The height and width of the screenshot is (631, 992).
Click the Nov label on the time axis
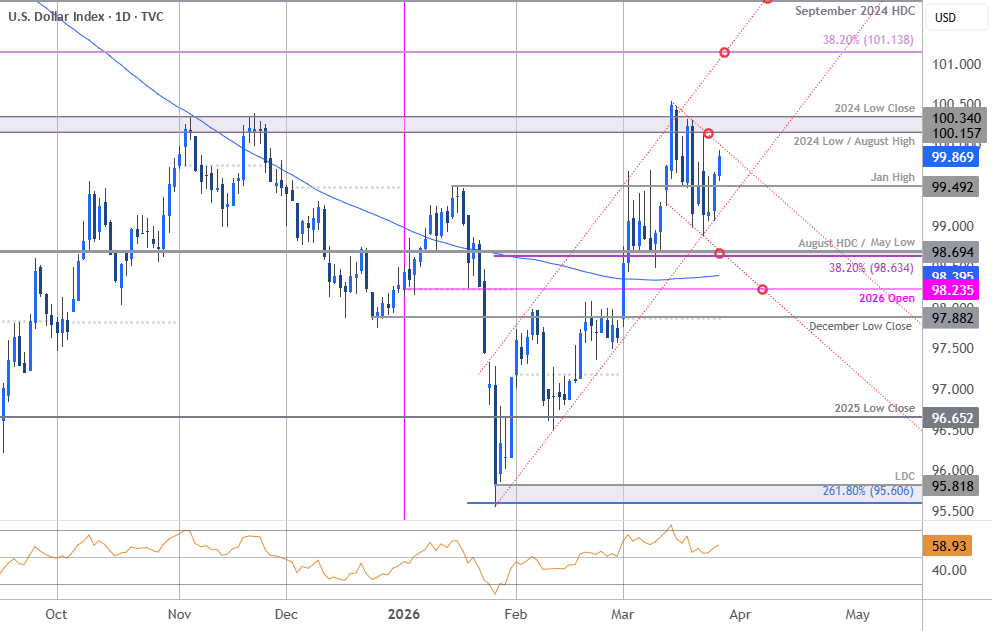point(180,615)
